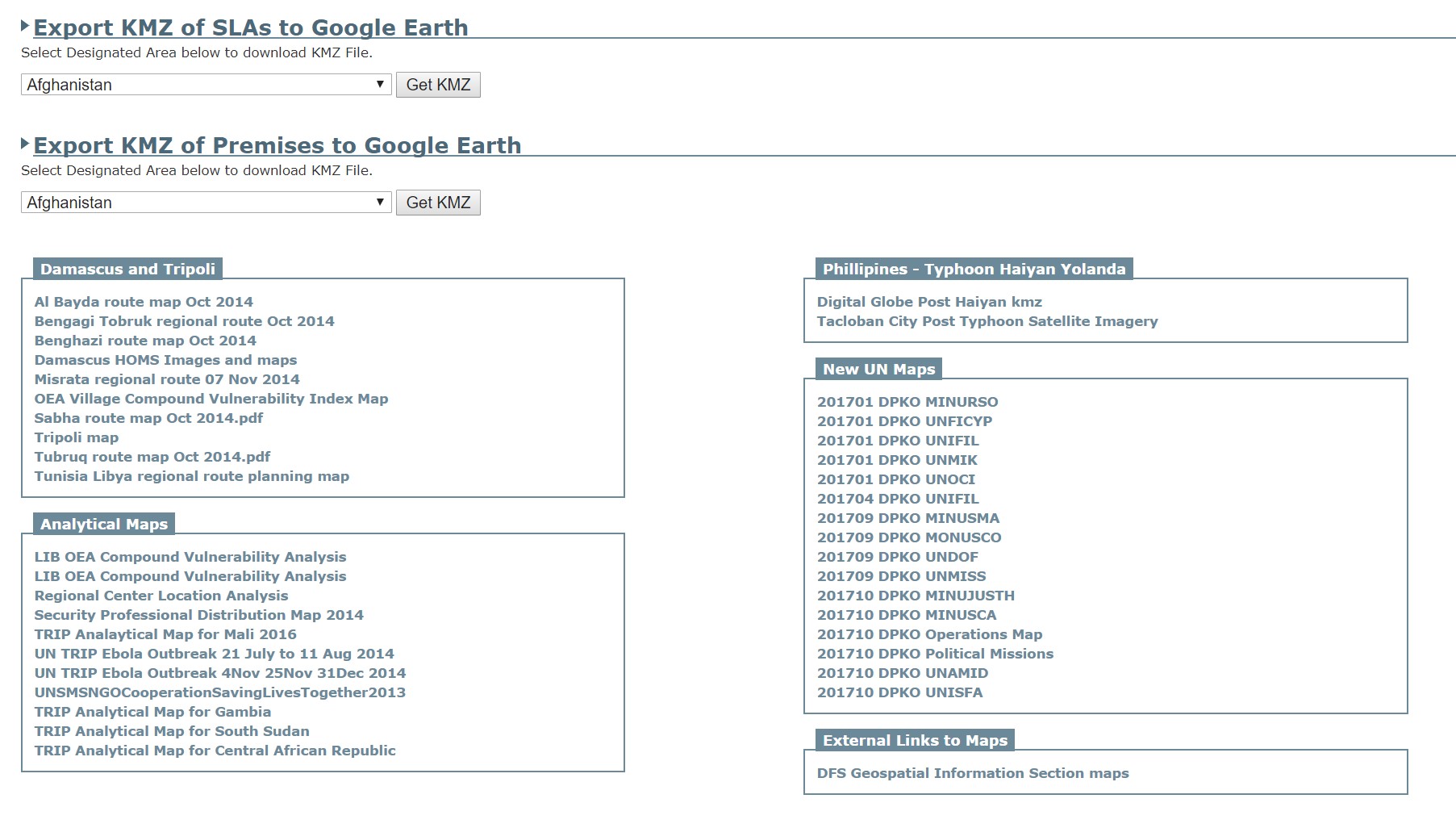The height and width of the screenshot is (828, 1456).
Task: Open 201701 DPKO MINURSO map
Action: [907, 401]
